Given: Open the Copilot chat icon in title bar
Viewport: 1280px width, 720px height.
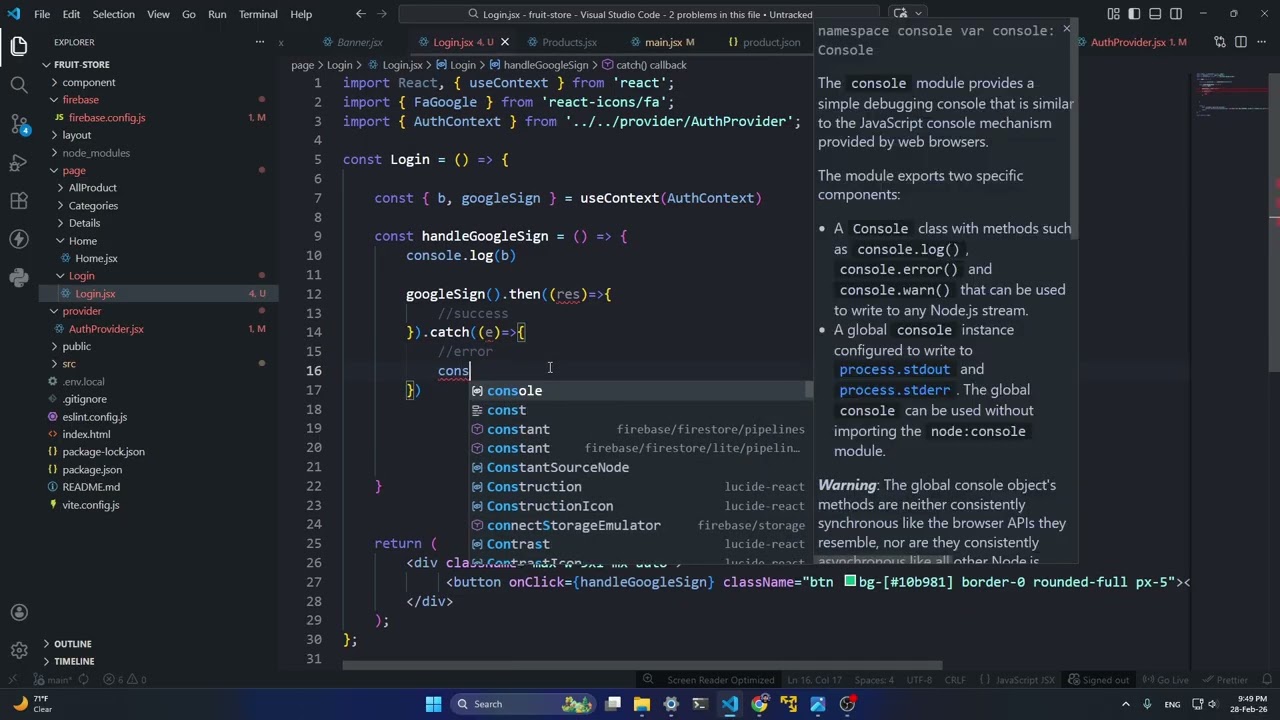Looking at the screenshot, I should tap(900, 14).
